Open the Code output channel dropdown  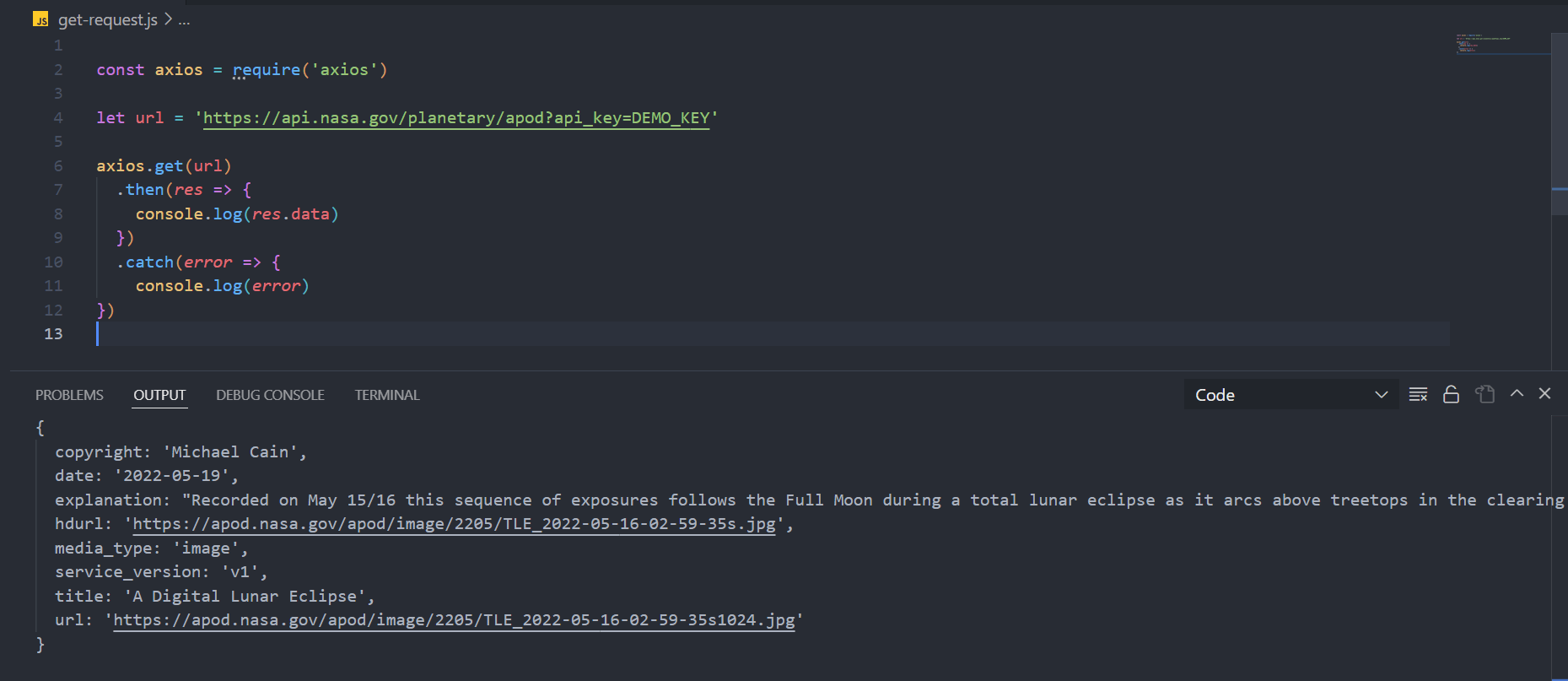click(1290, 394)
